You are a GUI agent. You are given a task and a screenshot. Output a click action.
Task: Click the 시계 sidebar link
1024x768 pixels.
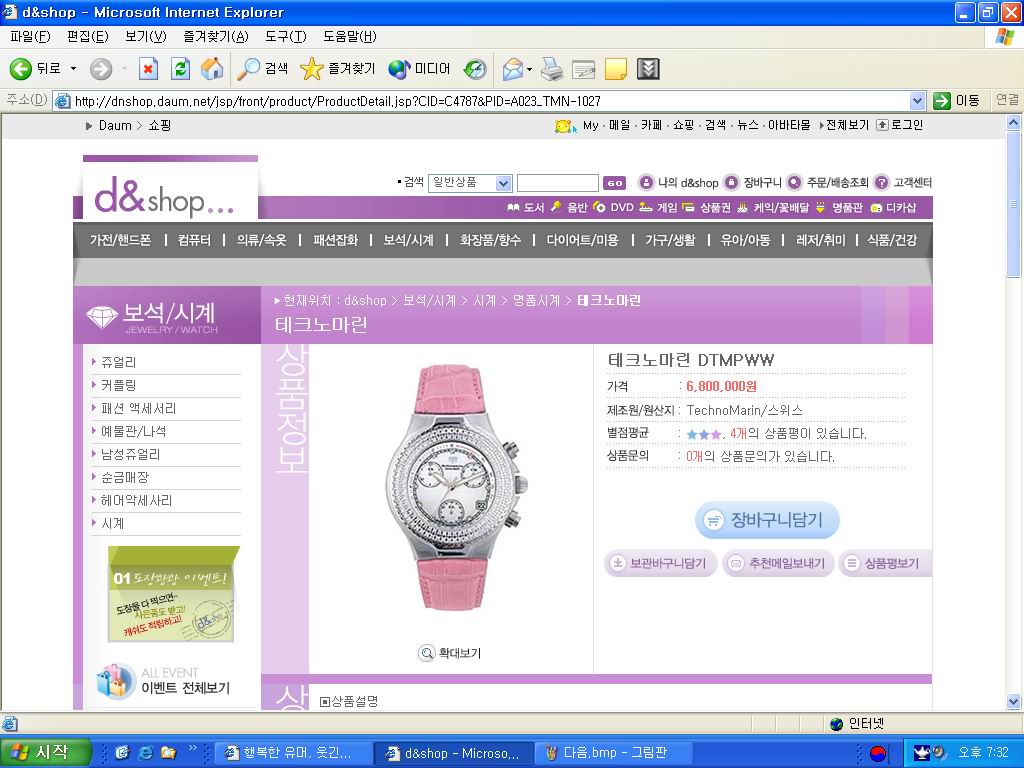click(x=112, y=523)
